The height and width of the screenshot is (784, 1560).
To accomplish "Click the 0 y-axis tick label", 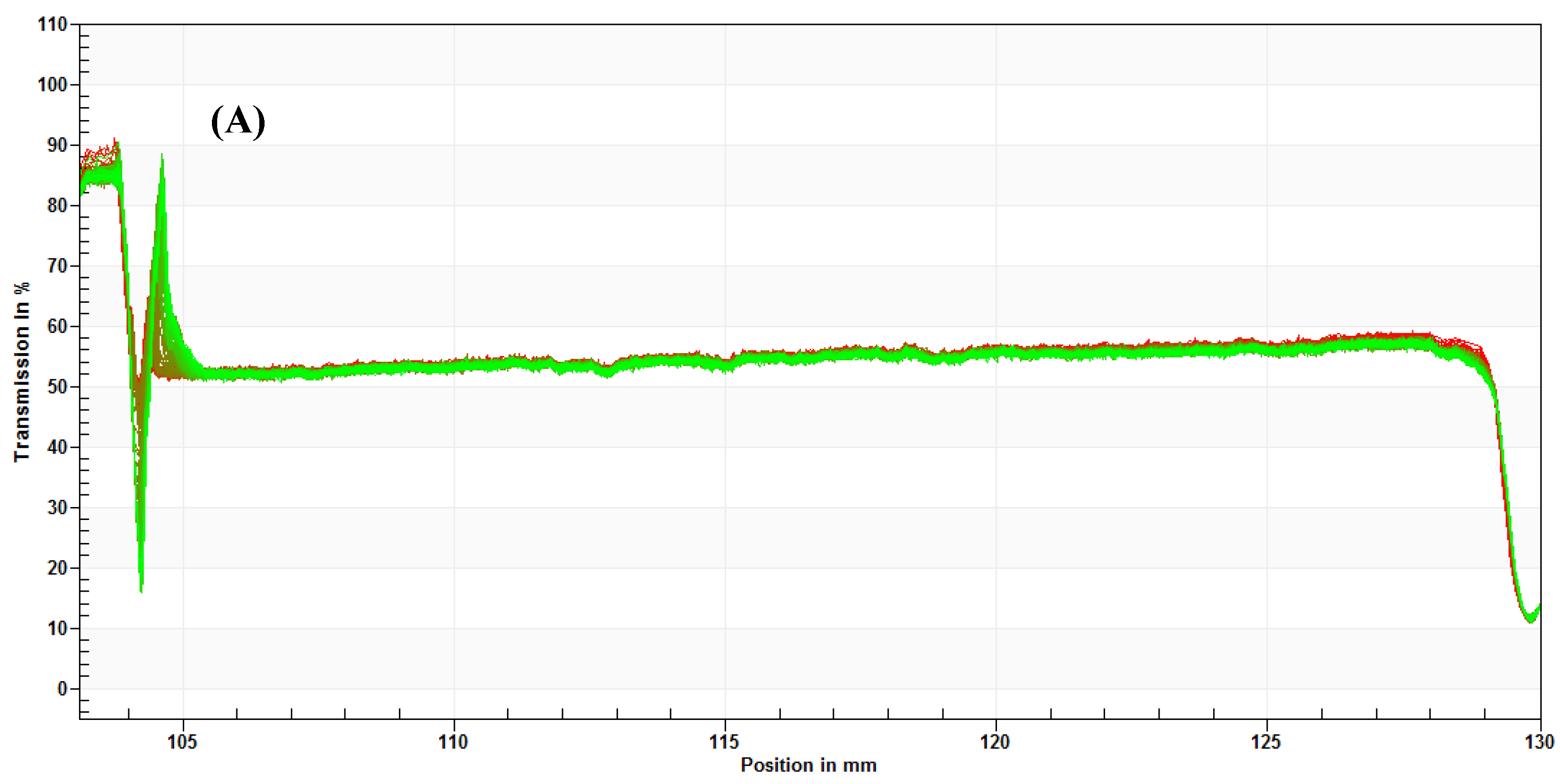I will 62,688.
